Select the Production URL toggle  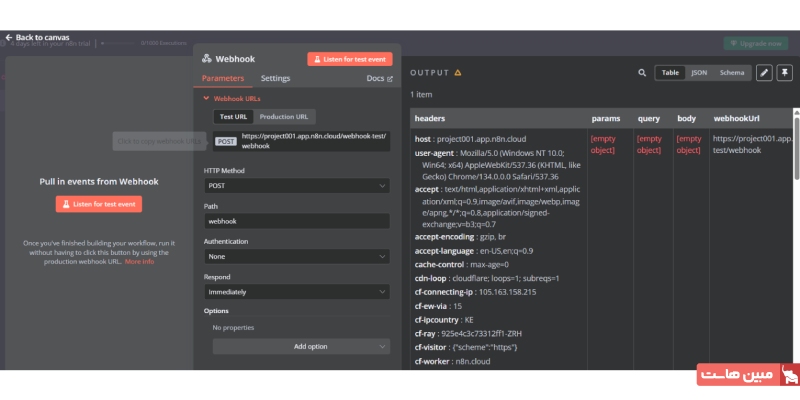coord(284,116)
